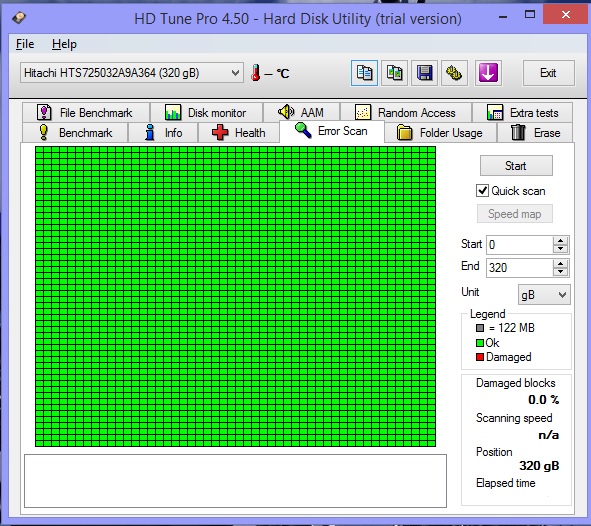Open the options gear icon
Screen dimensions: 591x526
pyautogui.click(x=454, y=73)
